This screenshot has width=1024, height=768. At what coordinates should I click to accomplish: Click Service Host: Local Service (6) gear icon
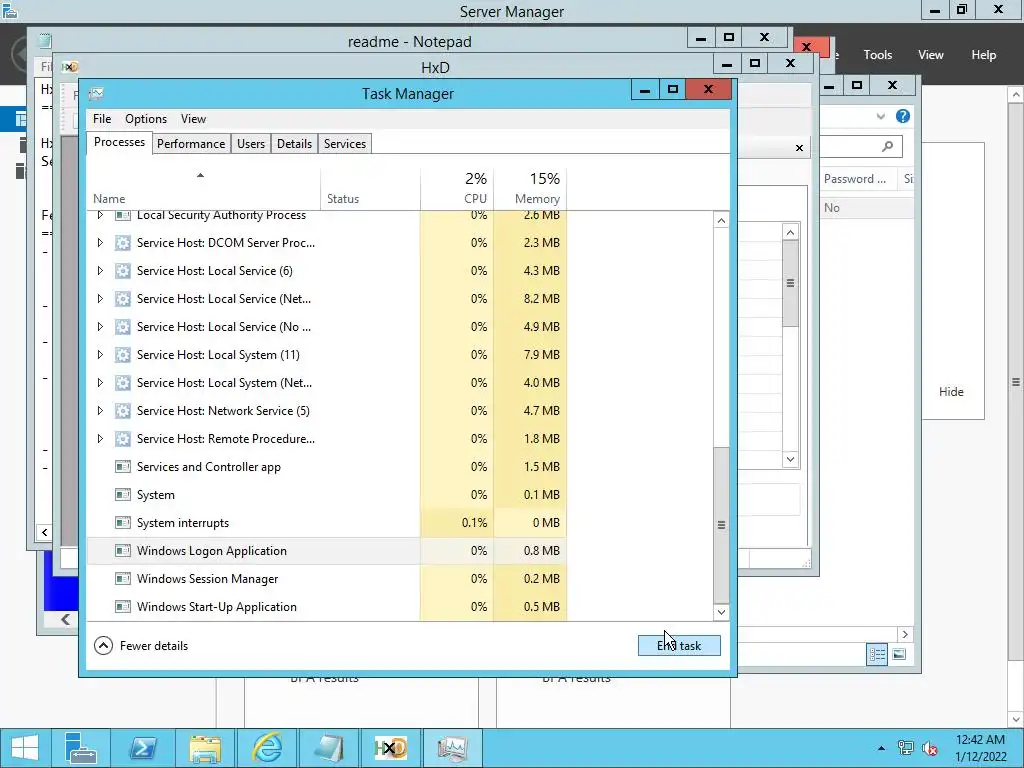[122, 271]
